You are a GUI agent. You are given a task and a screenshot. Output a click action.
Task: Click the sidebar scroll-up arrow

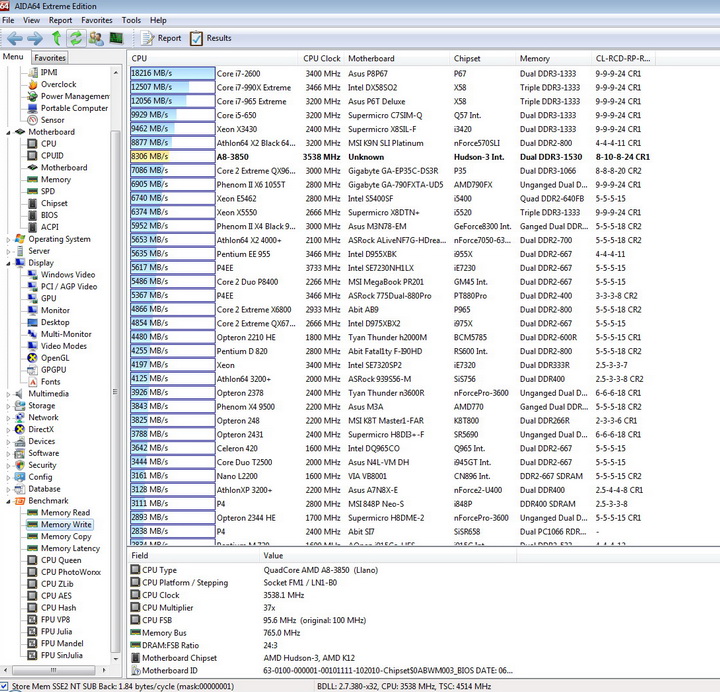[x=116, y=73]
